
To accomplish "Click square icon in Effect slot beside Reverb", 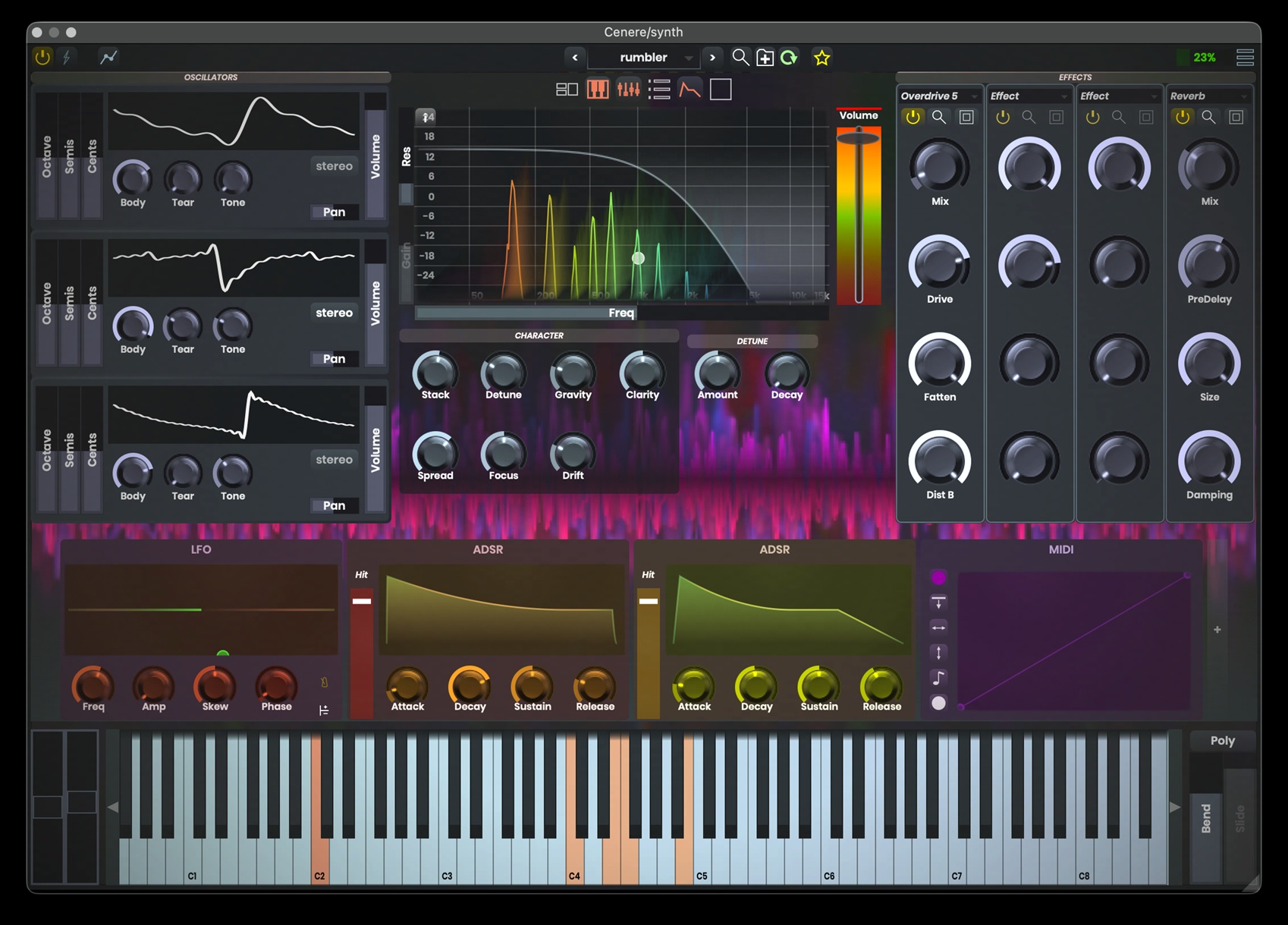I will coord(1146,117).
